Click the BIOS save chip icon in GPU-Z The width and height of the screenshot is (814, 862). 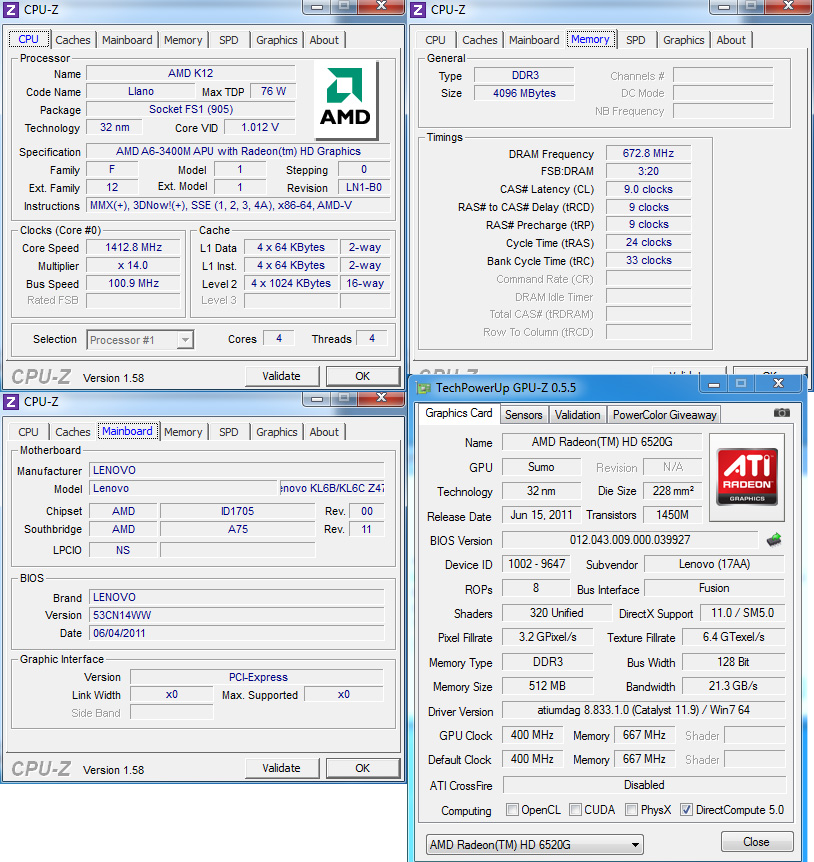[774, 540]
